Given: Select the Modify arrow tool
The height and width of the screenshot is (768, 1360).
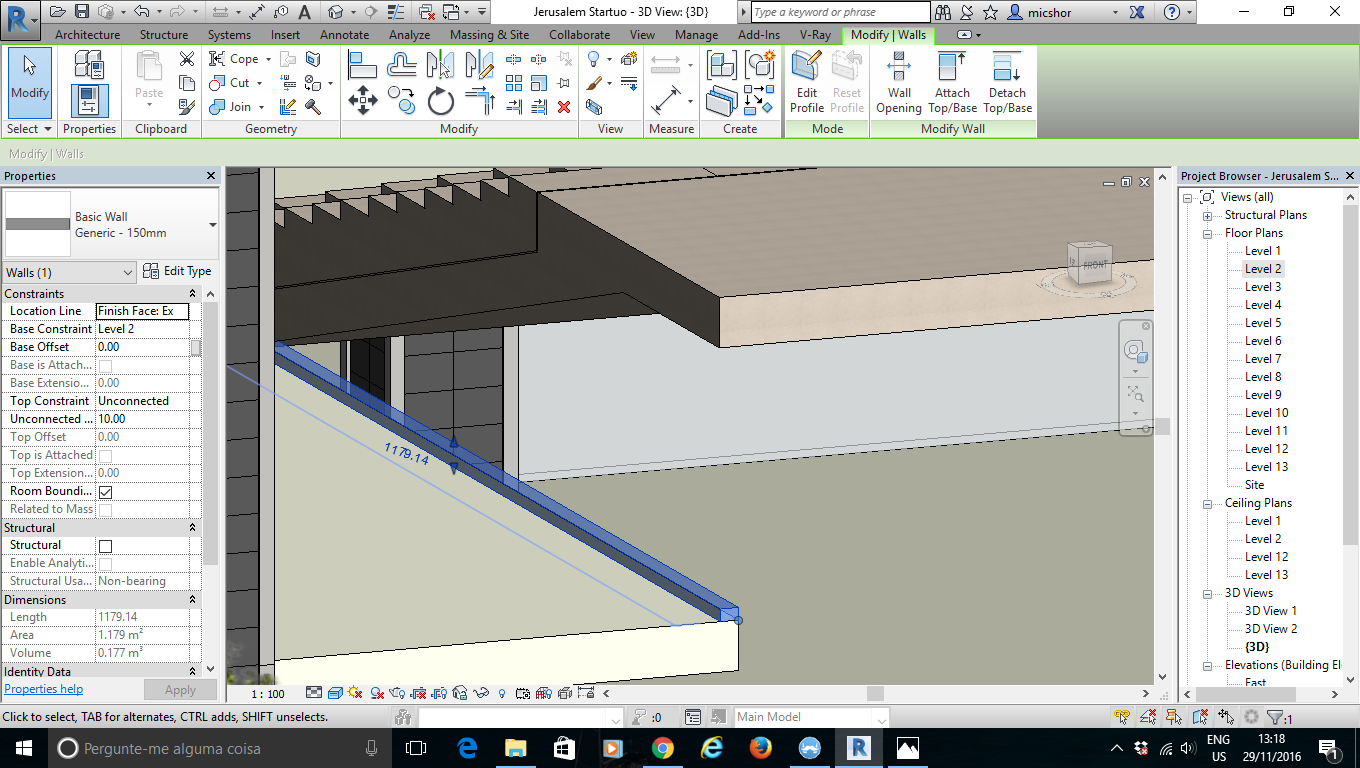Looking at the screenshot, I should (x=30, y=82).
